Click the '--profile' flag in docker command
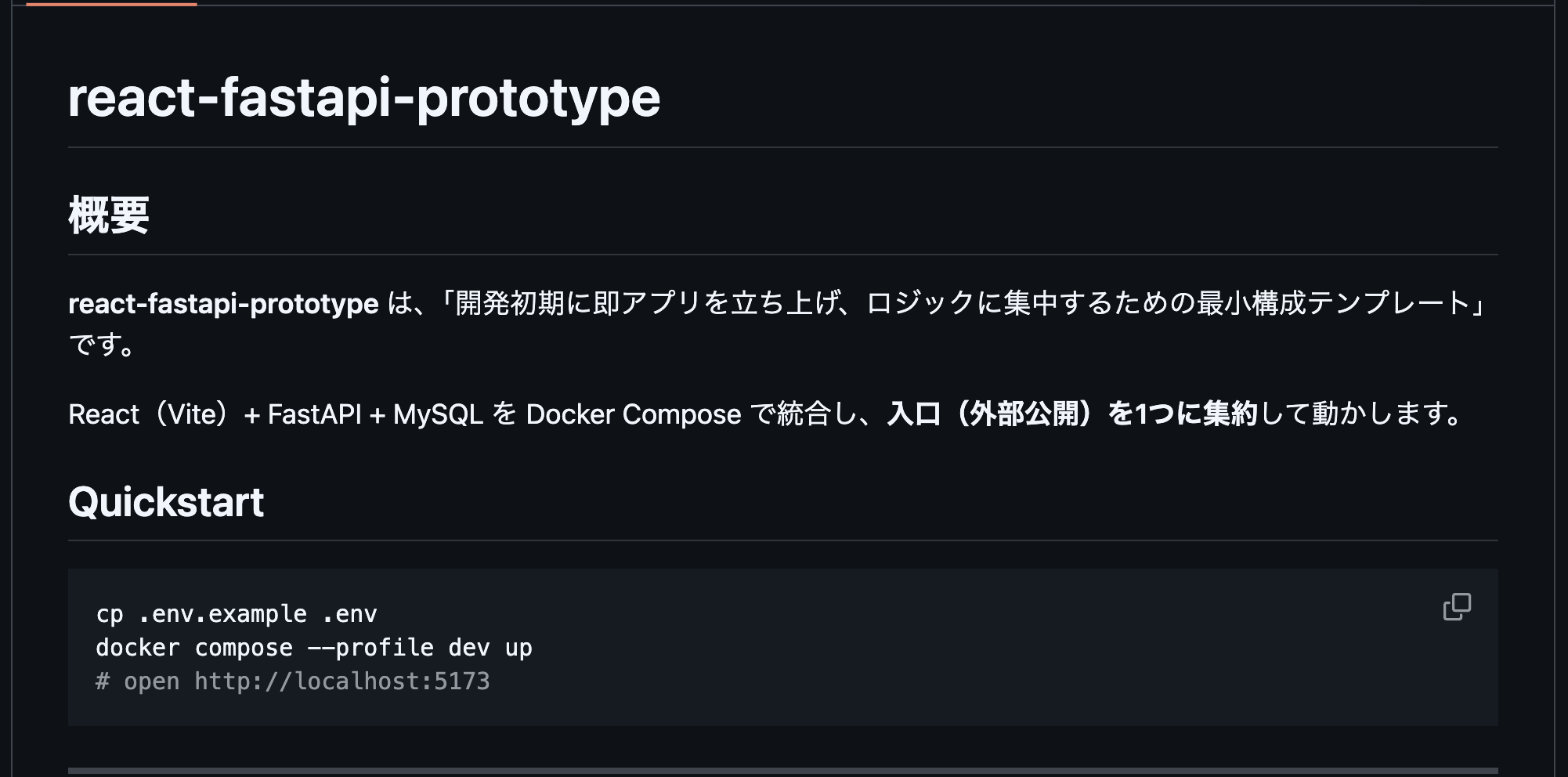 (x=370, y=648)
